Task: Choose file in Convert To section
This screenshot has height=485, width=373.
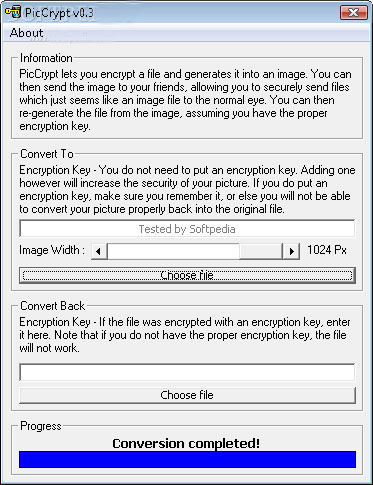Action: coord(187,275)
